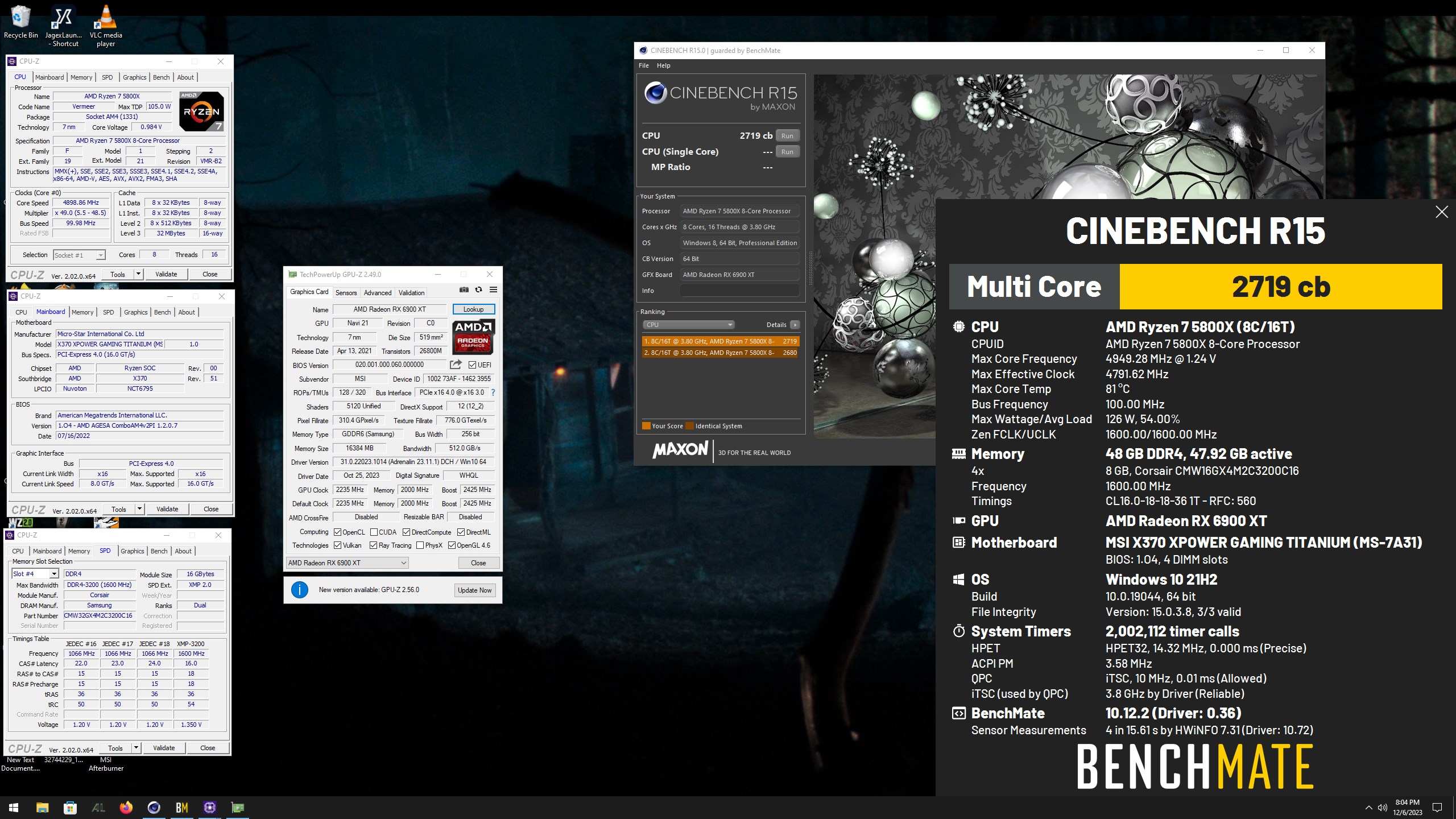Click the volume speaker icon in system tray

(x=1382, y=808)
